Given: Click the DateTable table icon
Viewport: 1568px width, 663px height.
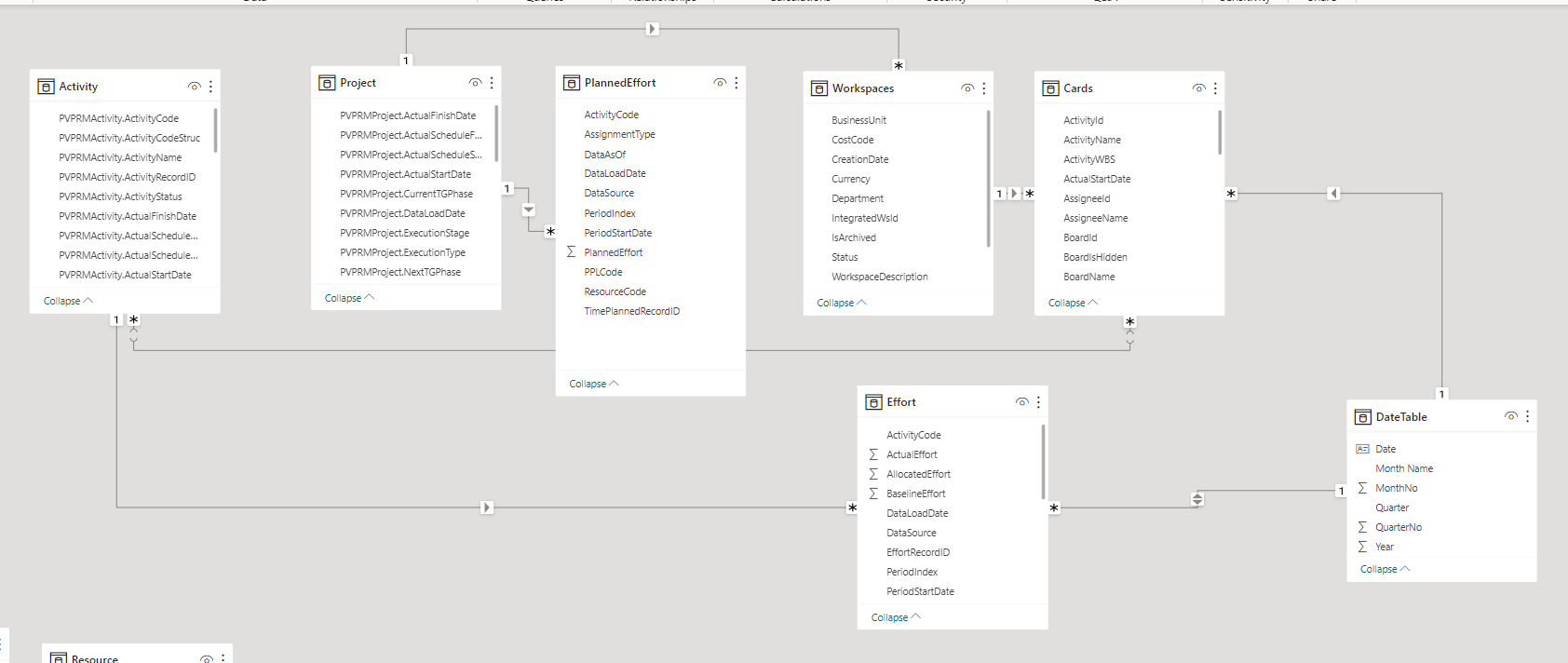Looking at the screenshot, I should click(1363, 417).
